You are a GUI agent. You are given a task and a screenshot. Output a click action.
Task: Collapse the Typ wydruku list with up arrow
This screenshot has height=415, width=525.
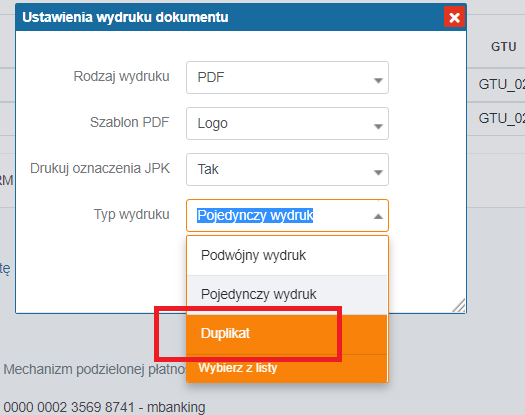(378, 216)
